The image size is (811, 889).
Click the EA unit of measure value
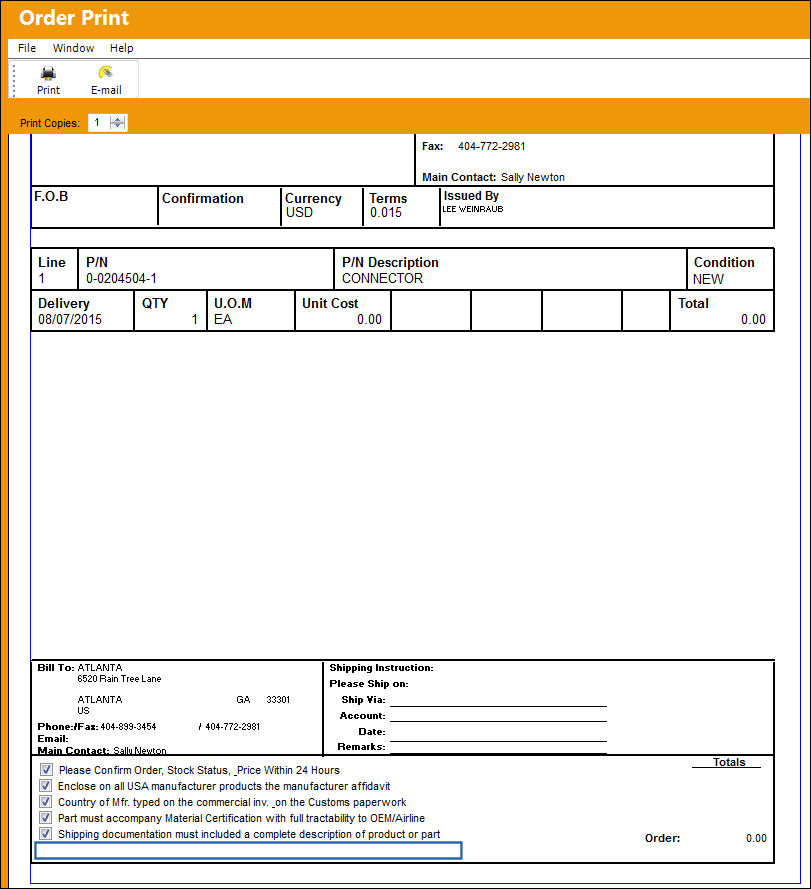[x=223, y=319]
